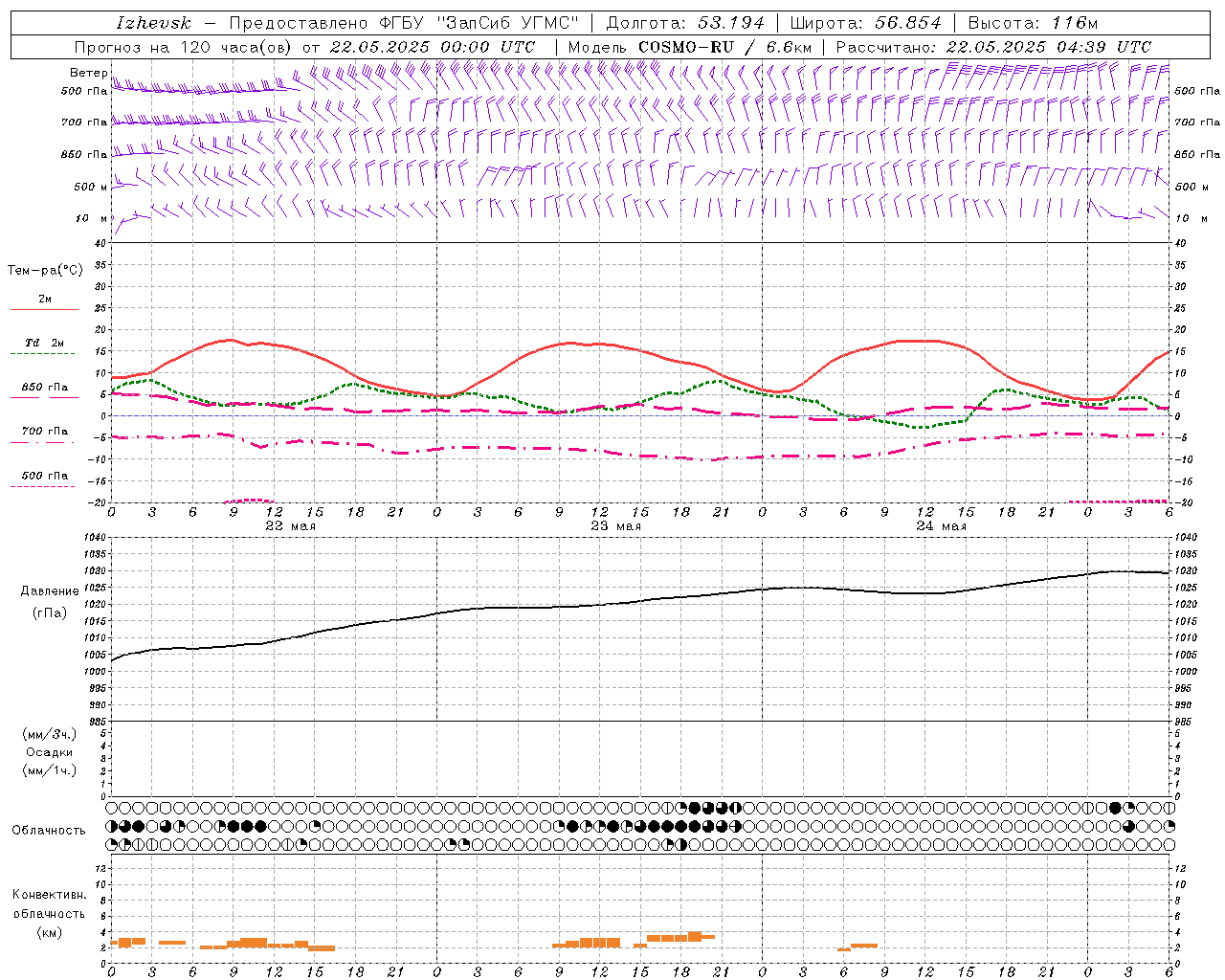Click the '(мм/1ч.)' precipitation unit label
The width and height of the screenshot is (1225, 980).
click(x=50, y=770)
